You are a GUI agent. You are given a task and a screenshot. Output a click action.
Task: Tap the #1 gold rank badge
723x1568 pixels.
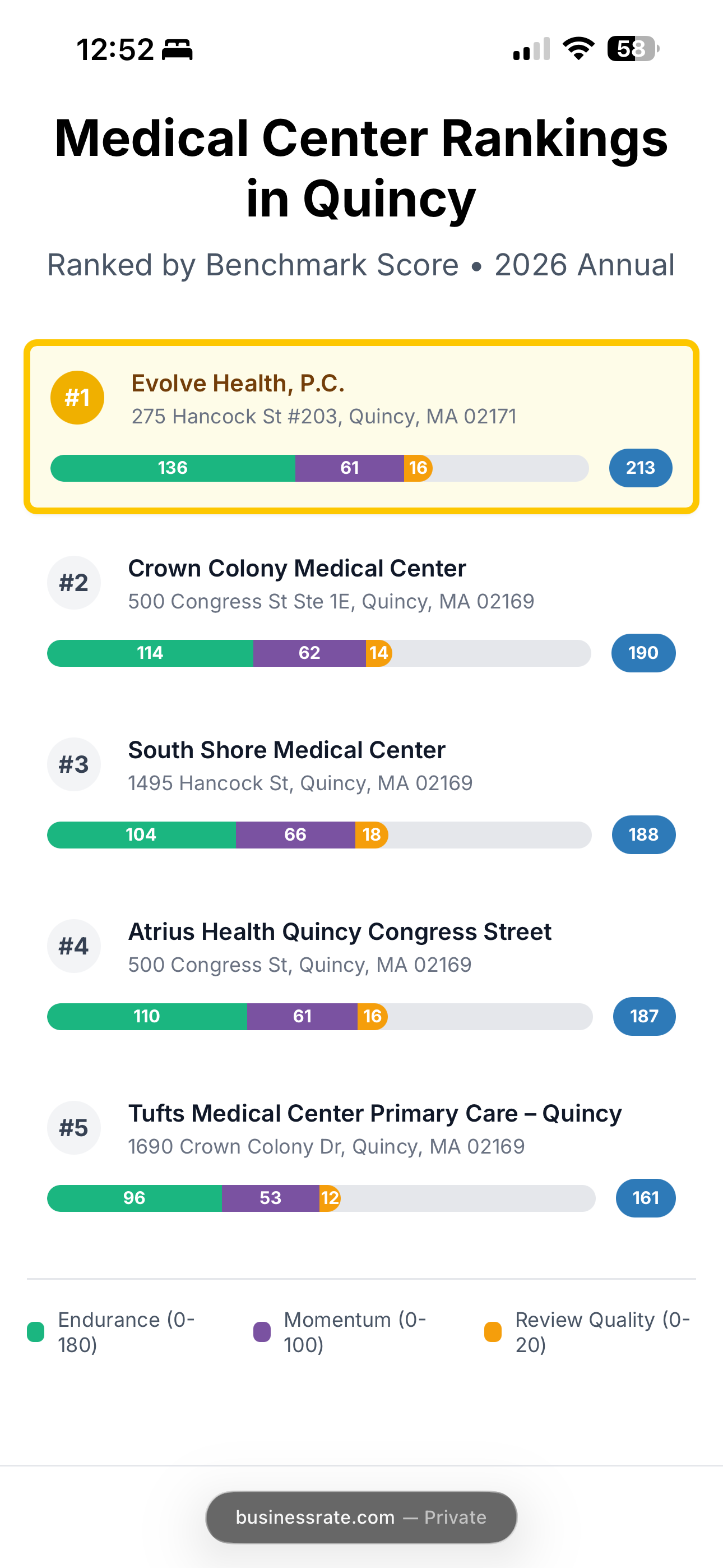click(77, 398)
